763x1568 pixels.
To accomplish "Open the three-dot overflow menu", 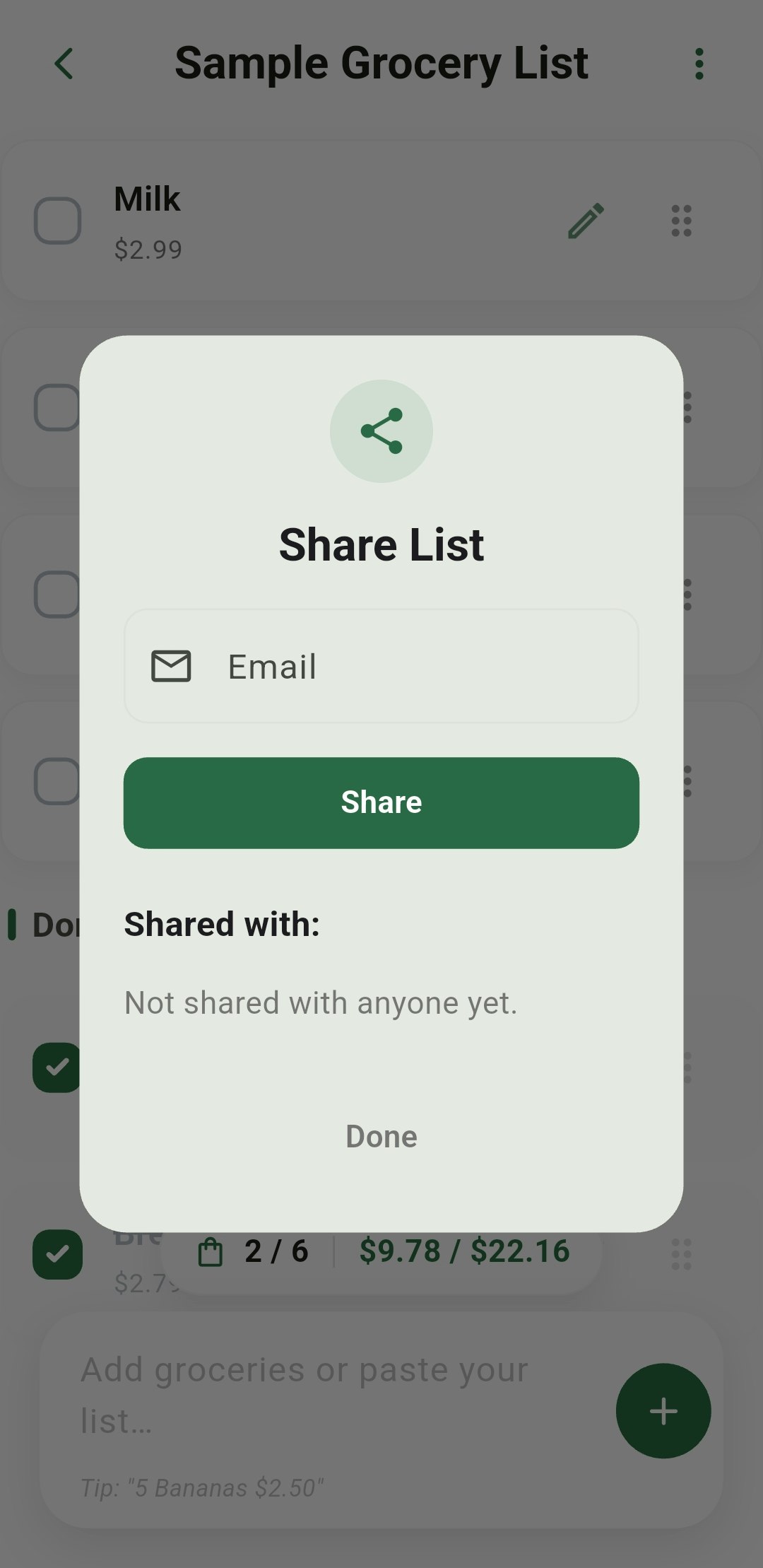I will tap(699, 64).
